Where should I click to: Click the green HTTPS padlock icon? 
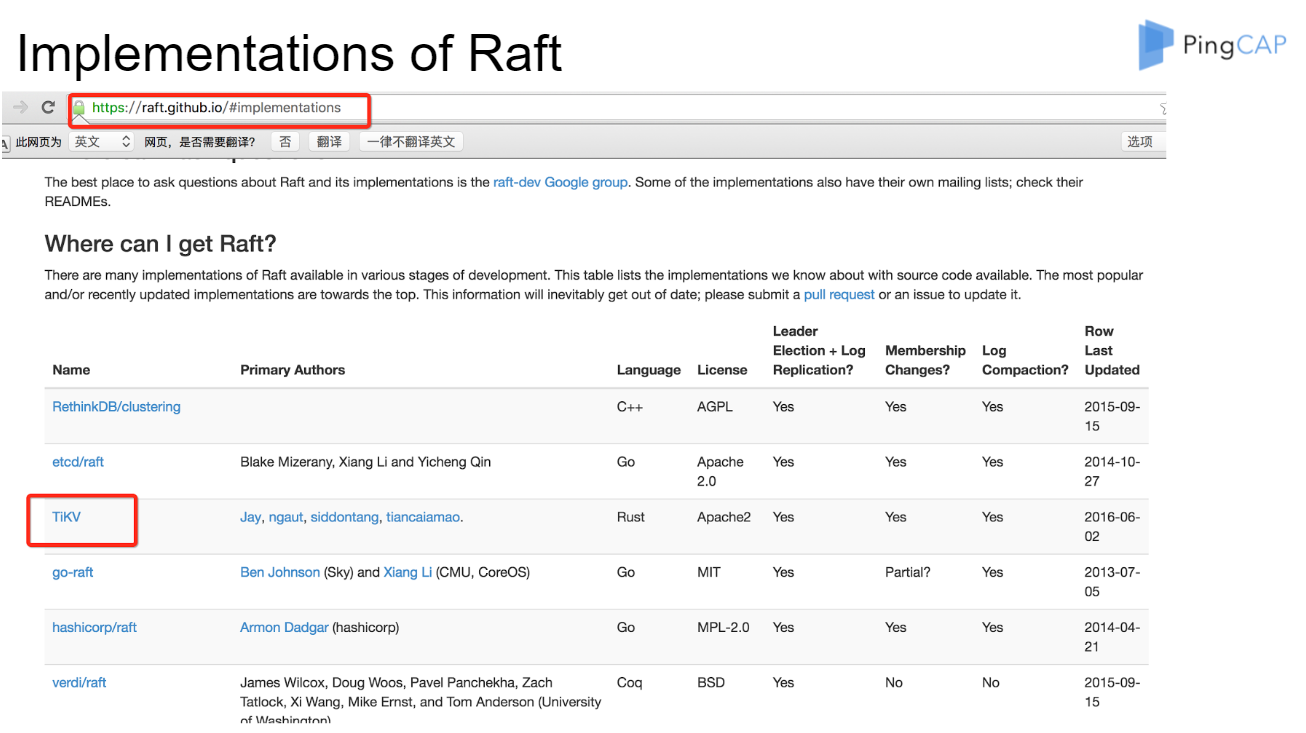[78, 108]
